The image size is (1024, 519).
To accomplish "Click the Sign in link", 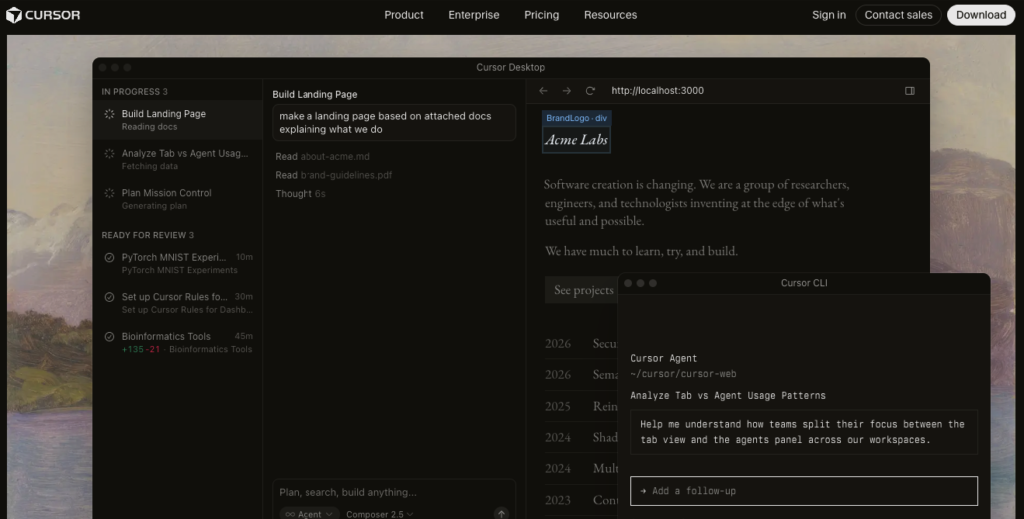I will coord(829,15).
